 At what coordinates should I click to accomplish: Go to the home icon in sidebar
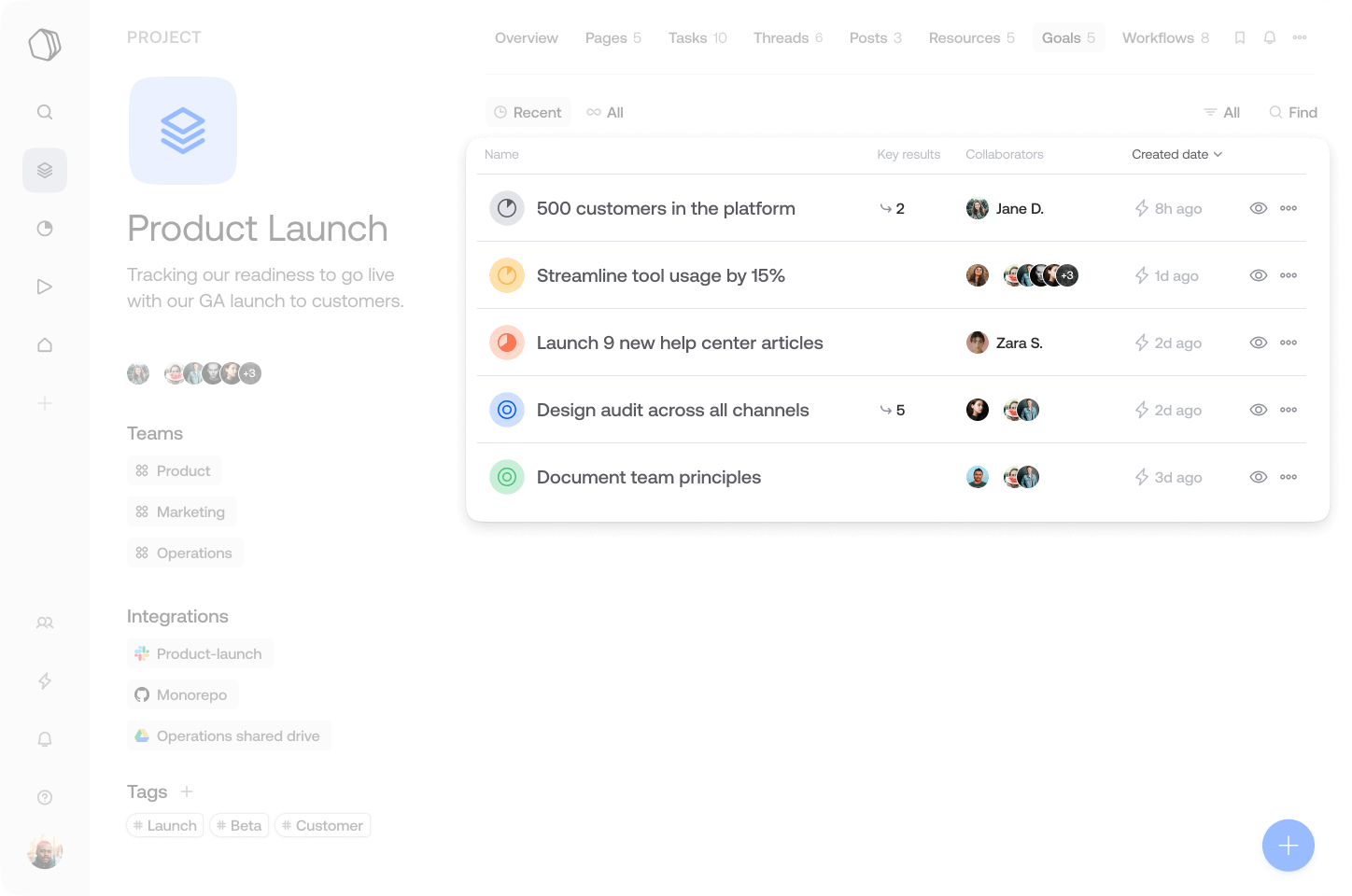pyautogui.click(x=45, y=344)
